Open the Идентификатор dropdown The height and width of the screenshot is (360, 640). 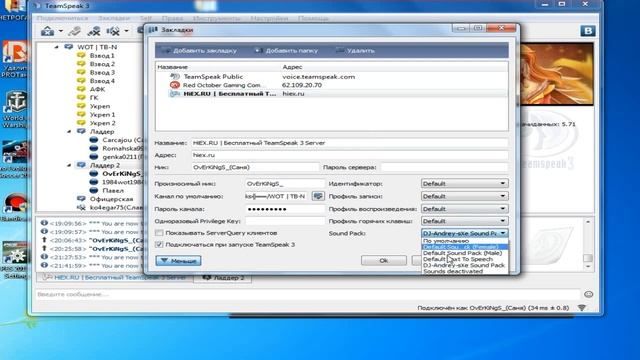[464, 184]
